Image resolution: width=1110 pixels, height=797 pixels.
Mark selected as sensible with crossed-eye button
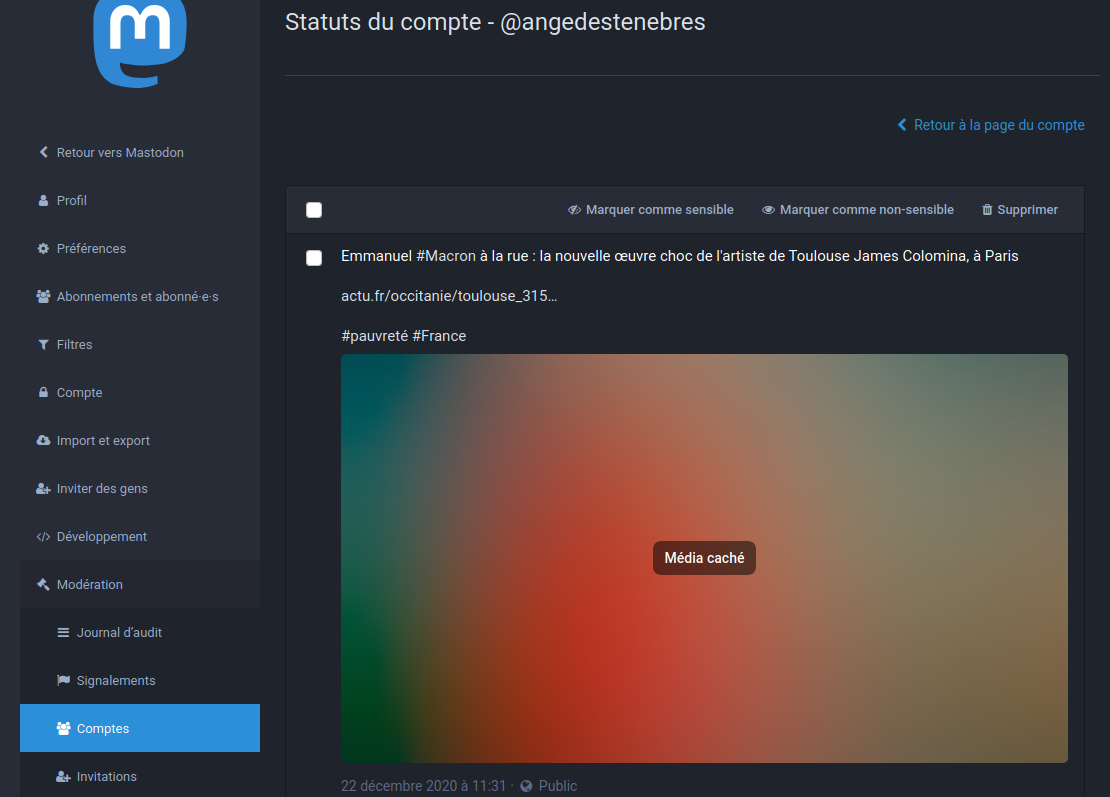(x=651, y=210)
